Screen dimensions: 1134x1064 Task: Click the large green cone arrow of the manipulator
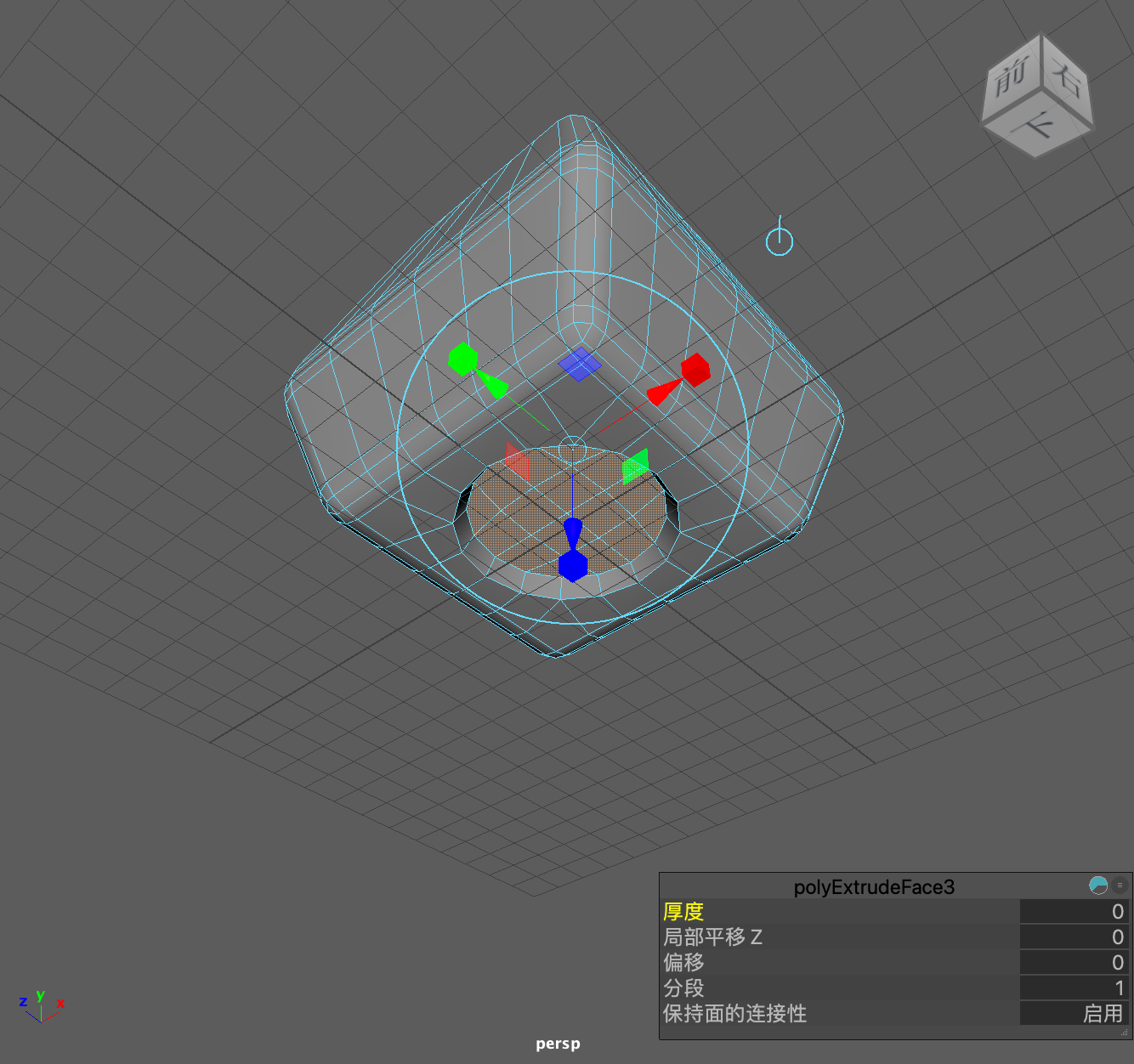point(492,386)
